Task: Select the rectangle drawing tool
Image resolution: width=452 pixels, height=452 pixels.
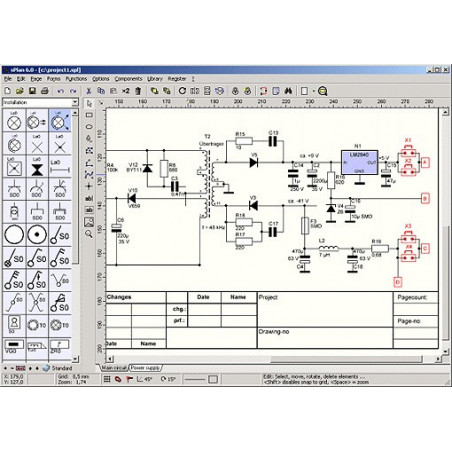Action: [89, 115]
